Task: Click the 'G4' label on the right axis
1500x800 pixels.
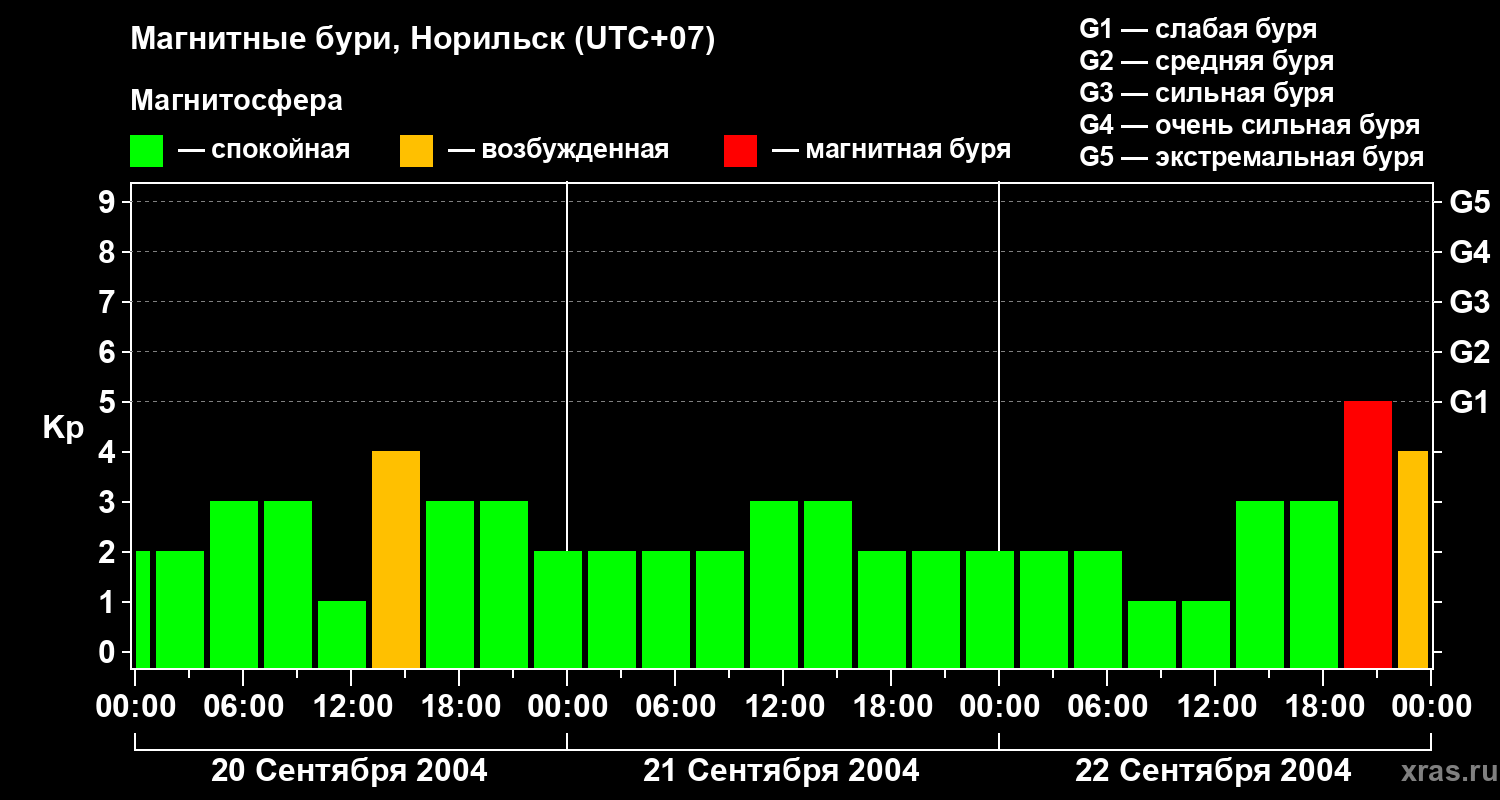Action: [1469, 252]
